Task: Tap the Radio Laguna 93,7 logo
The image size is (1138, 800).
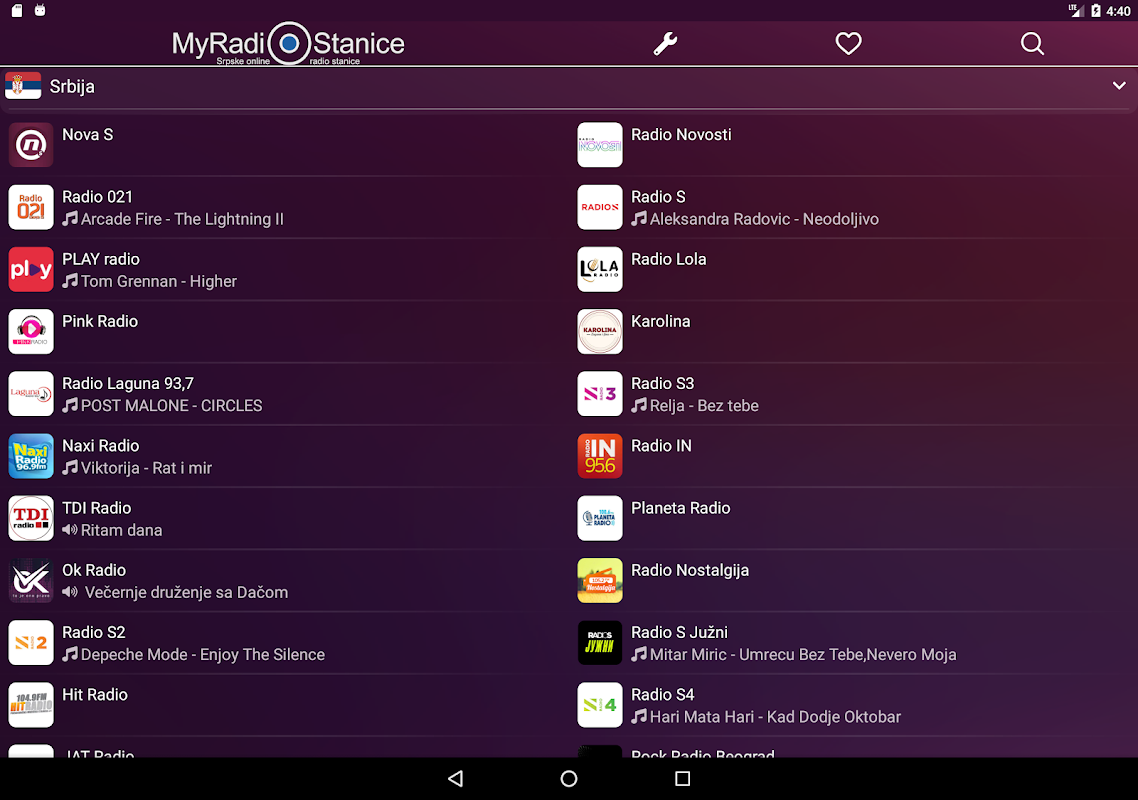Action: click(31, 393)
